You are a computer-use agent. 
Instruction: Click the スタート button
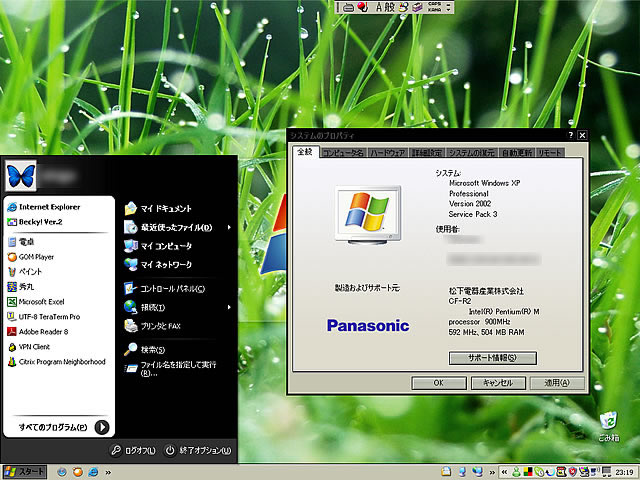[24, 472]
